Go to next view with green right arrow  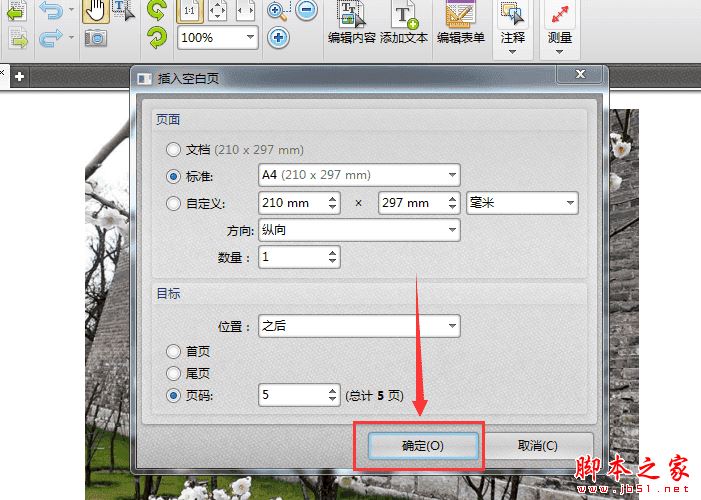pos(18,38)
